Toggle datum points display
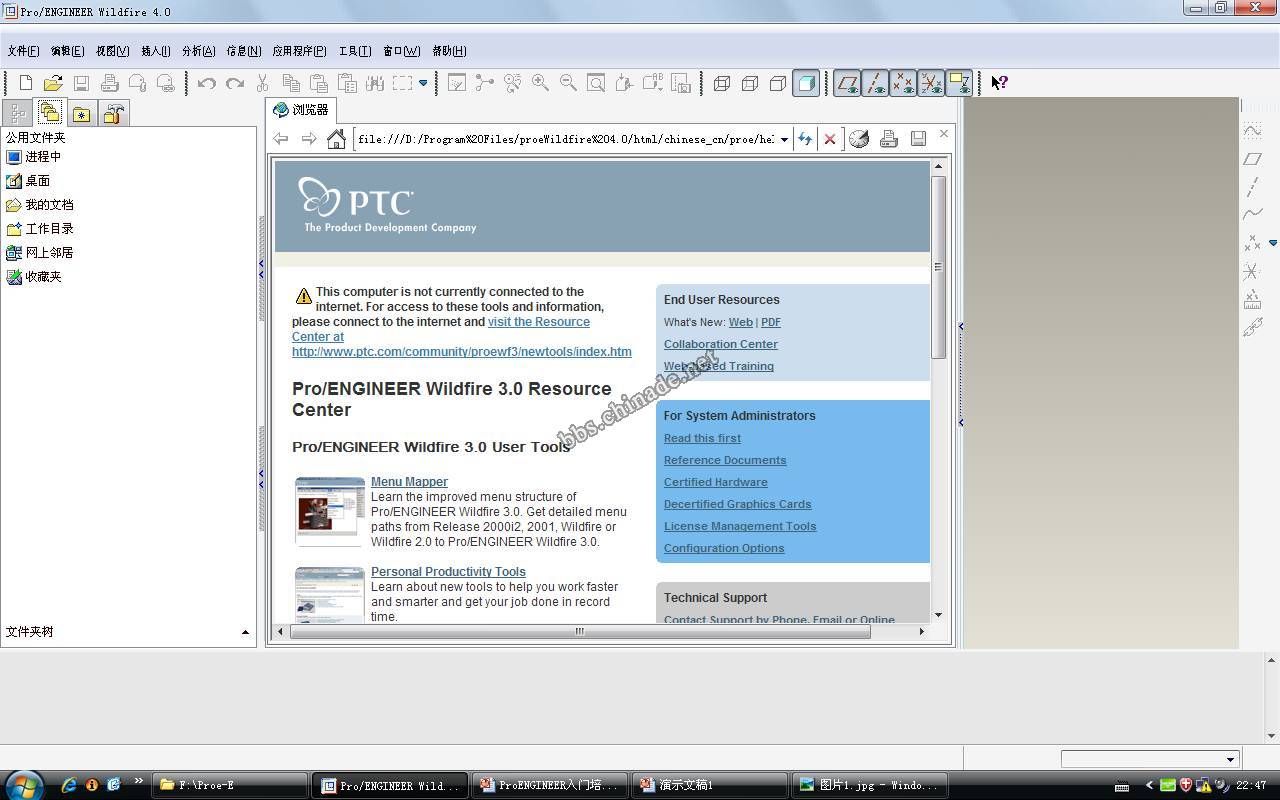1280x800 pixels. pyautogui.click(x=903, y=83)
